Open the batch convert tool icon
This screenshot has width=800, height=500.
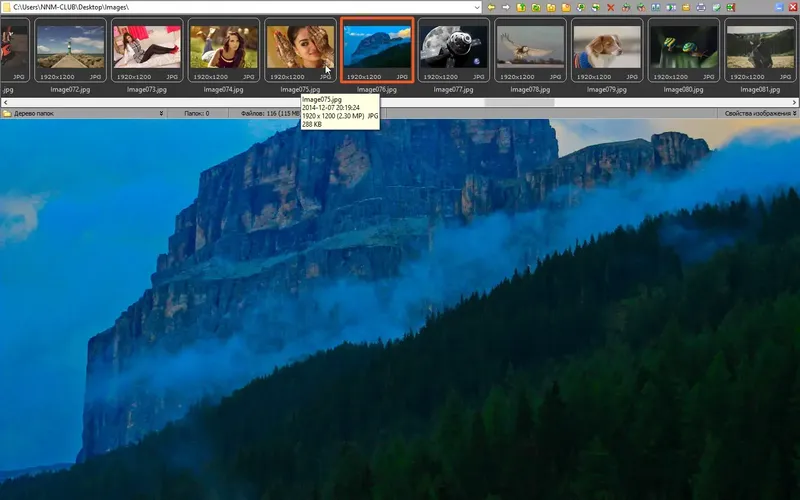671,8
